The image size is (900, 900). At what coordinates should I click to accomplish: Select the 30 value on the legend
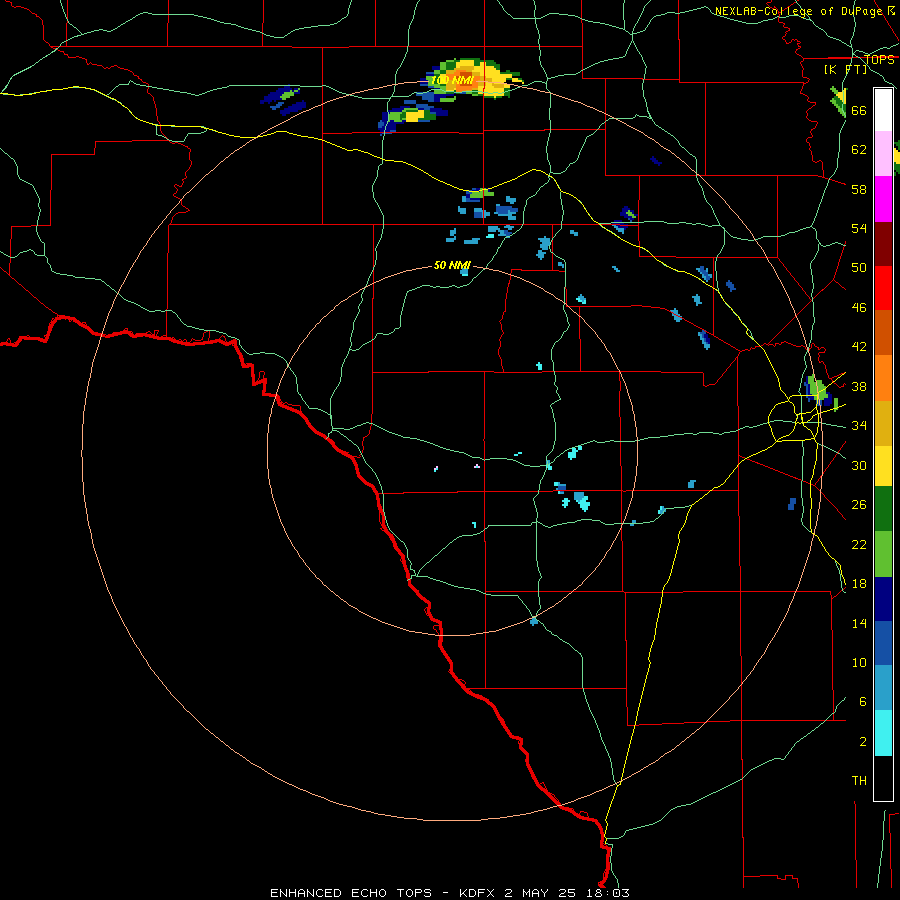(x=859, y=465)
